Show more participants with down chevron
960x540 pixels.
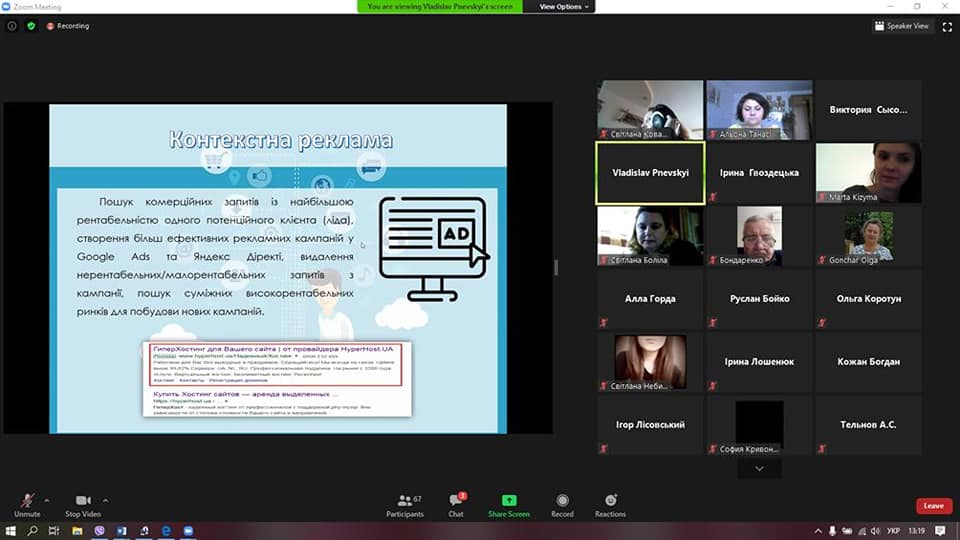[x=760, y=468]
